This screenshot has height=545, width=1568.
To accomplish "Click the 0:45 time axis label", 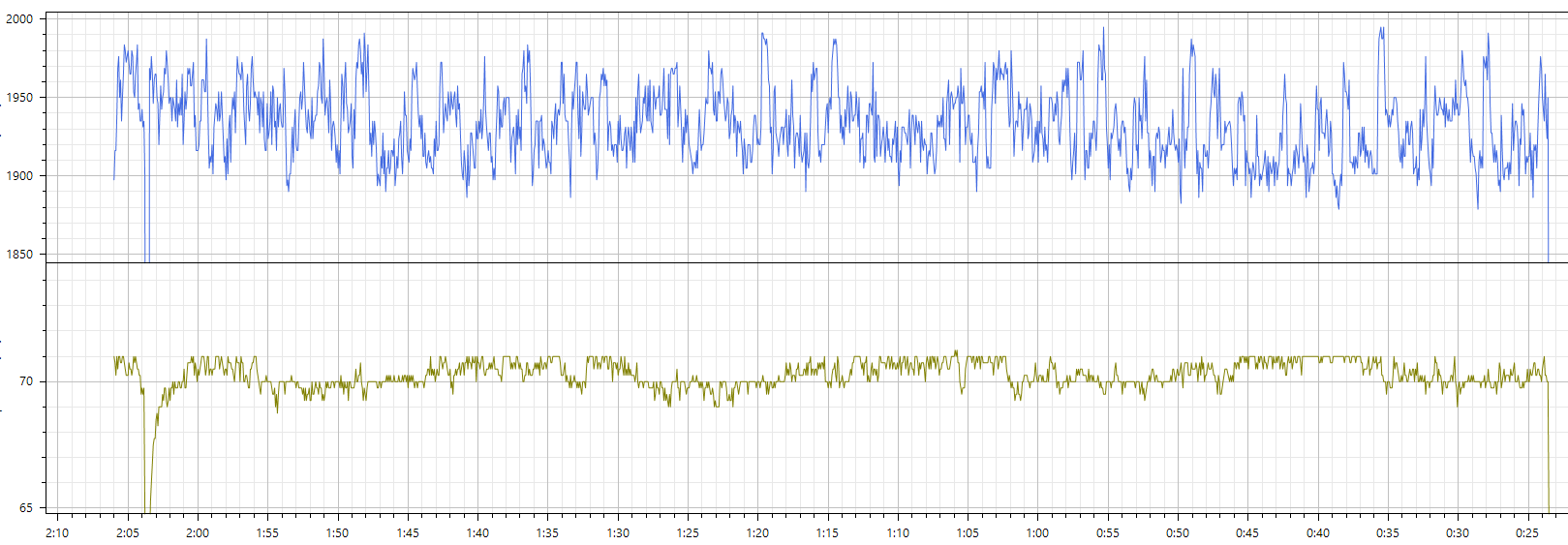I will 1247,533.
